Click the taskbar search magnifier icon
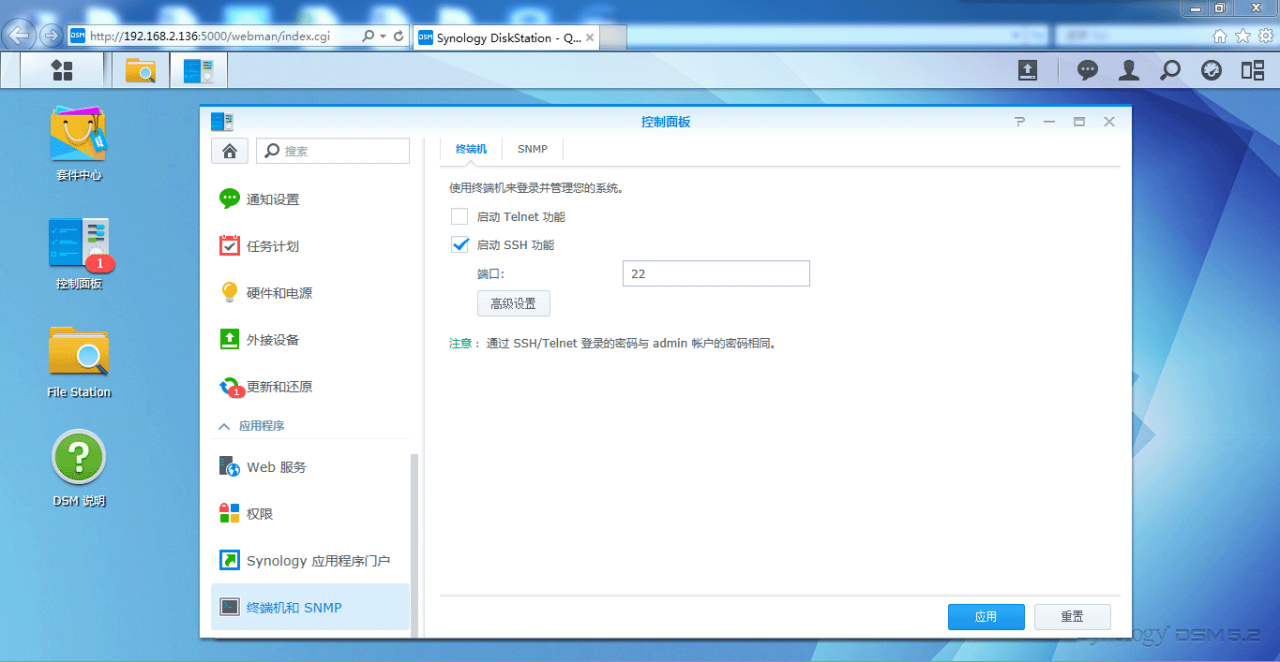This screenshot has width=1280, height=662. click(1170, 70)
